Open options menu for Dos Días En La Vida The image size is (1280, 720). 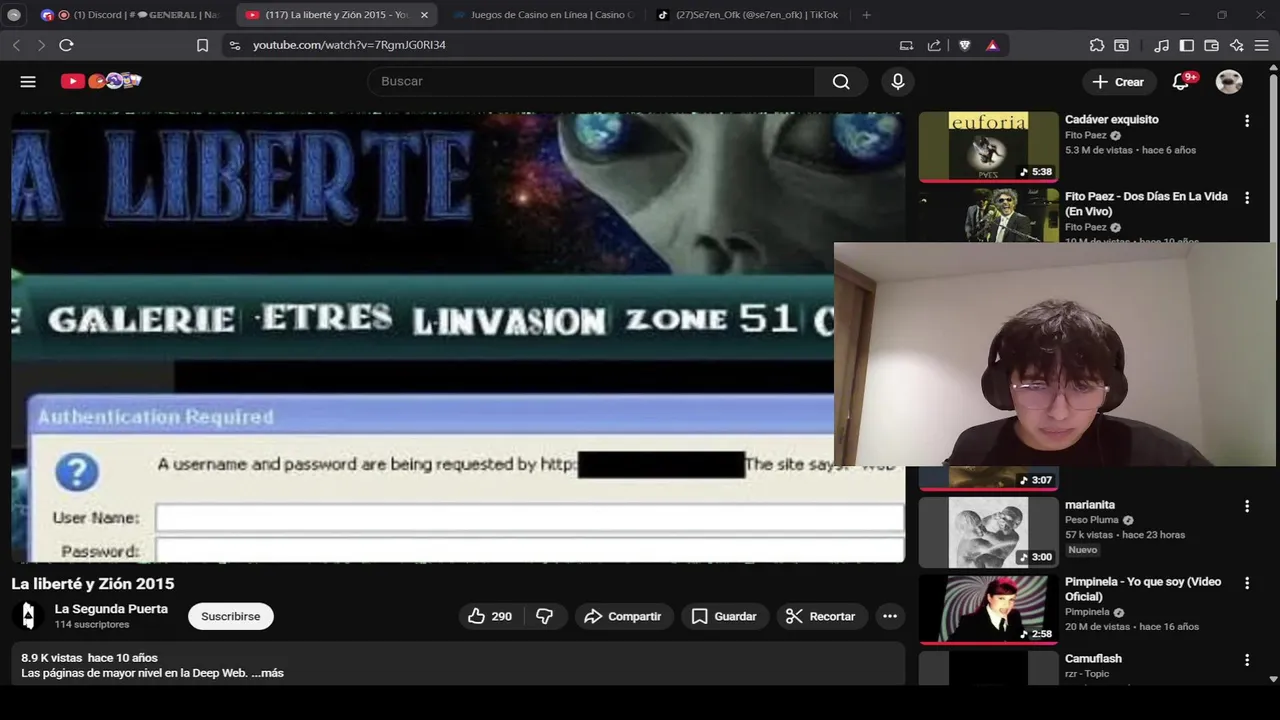click(x=1247, y=198)
